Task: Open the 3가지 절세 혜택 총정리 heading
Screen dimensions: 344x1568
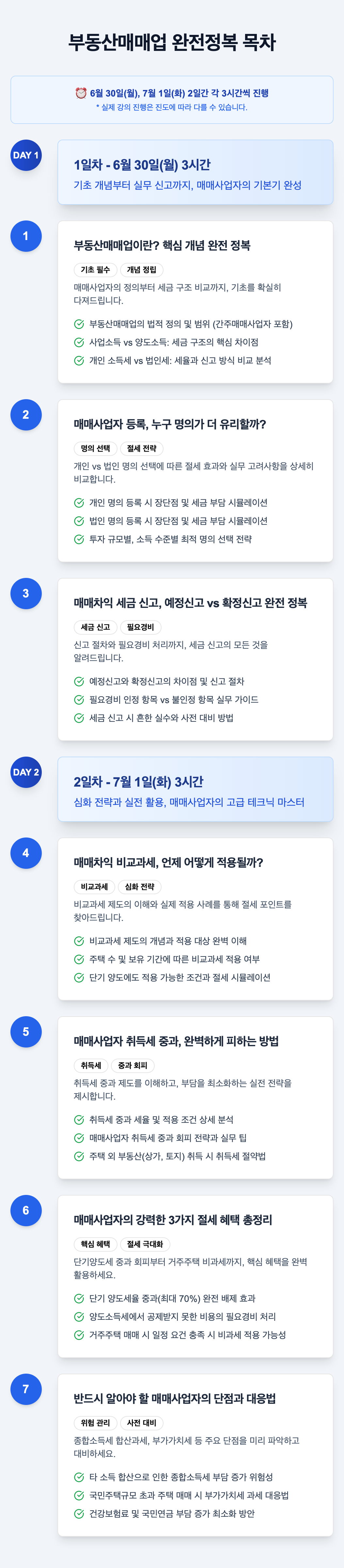Action: click(173, 1219)
